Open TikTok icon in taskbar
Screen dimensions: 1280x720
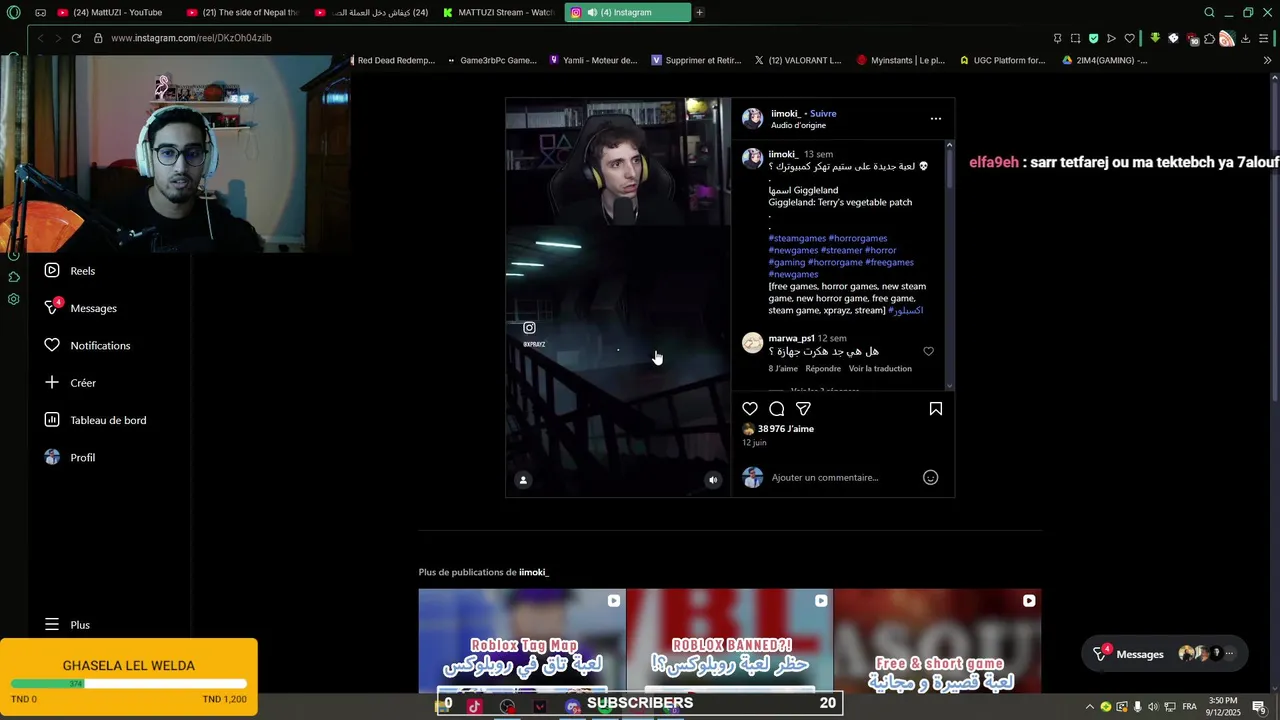click(474, 706)
